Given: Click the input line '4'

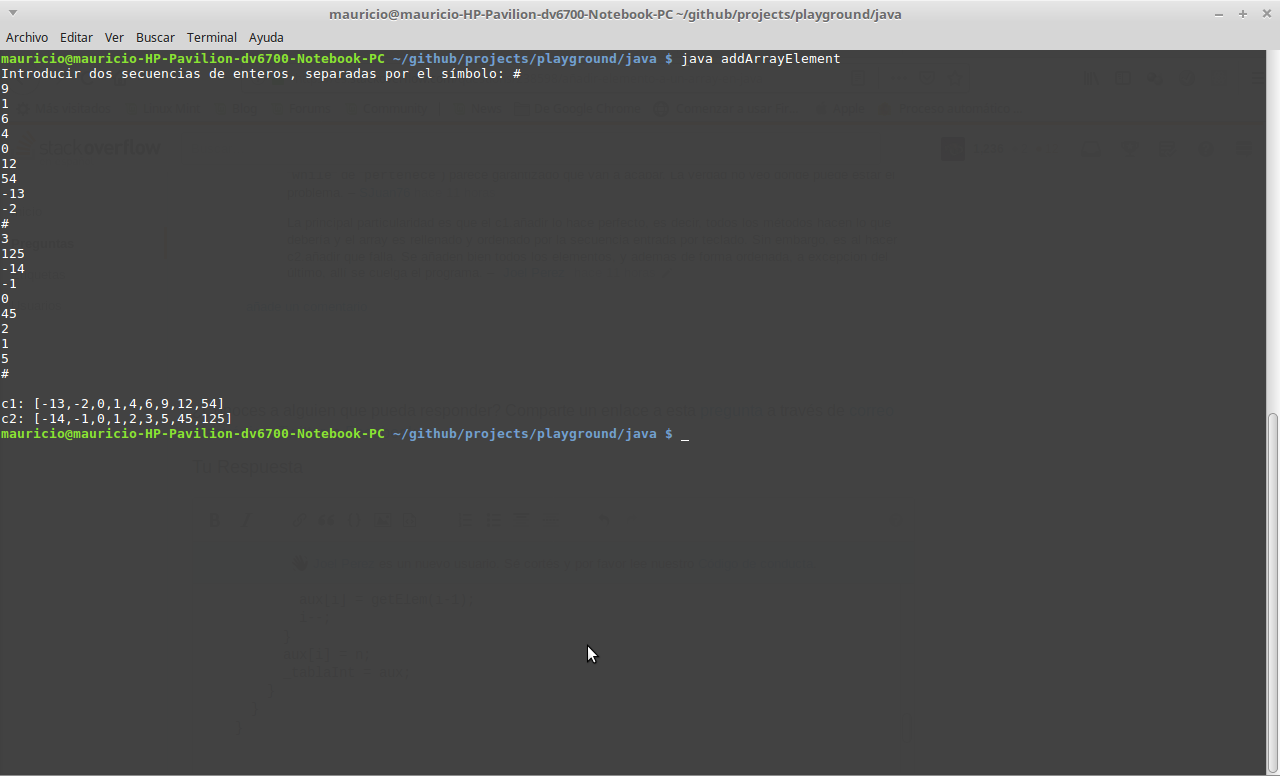Looking at the screenshot, I should 5,134.
